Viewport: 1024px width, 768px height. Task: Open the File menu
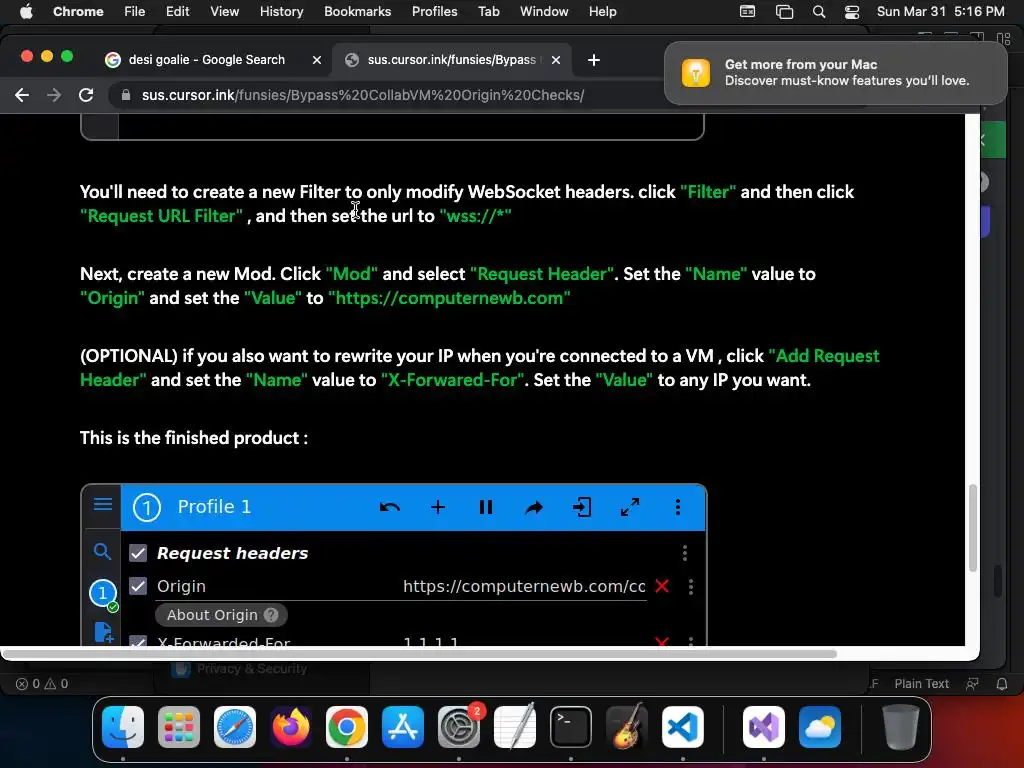135,12
